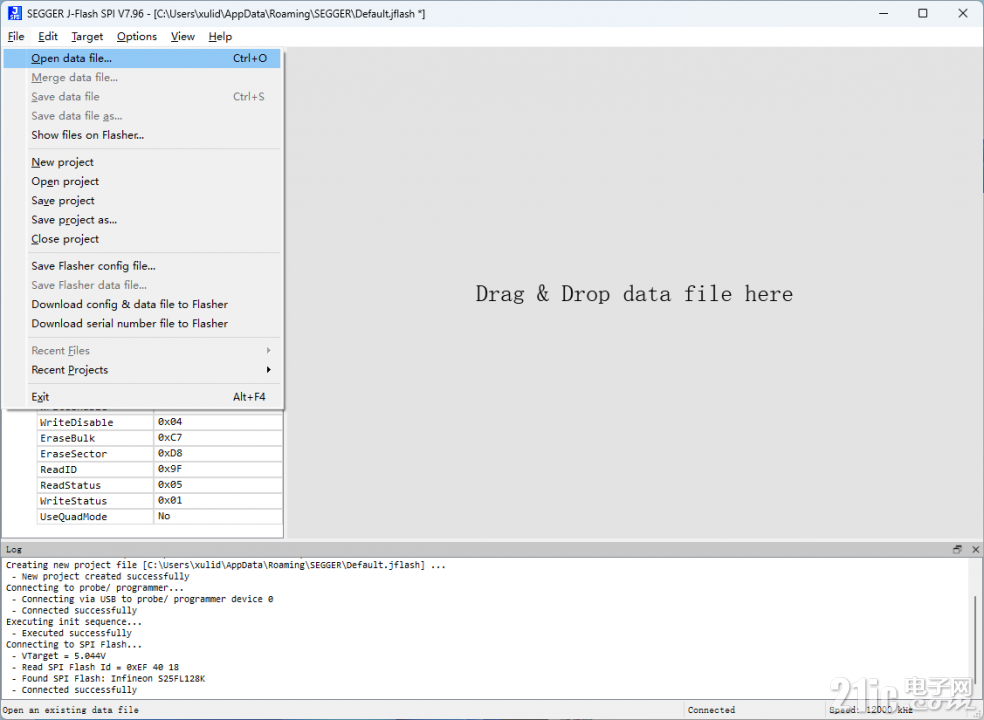This screenshot has height=720, width=984.
Task: Open the Options menu
Action: (x=137, y=36)
